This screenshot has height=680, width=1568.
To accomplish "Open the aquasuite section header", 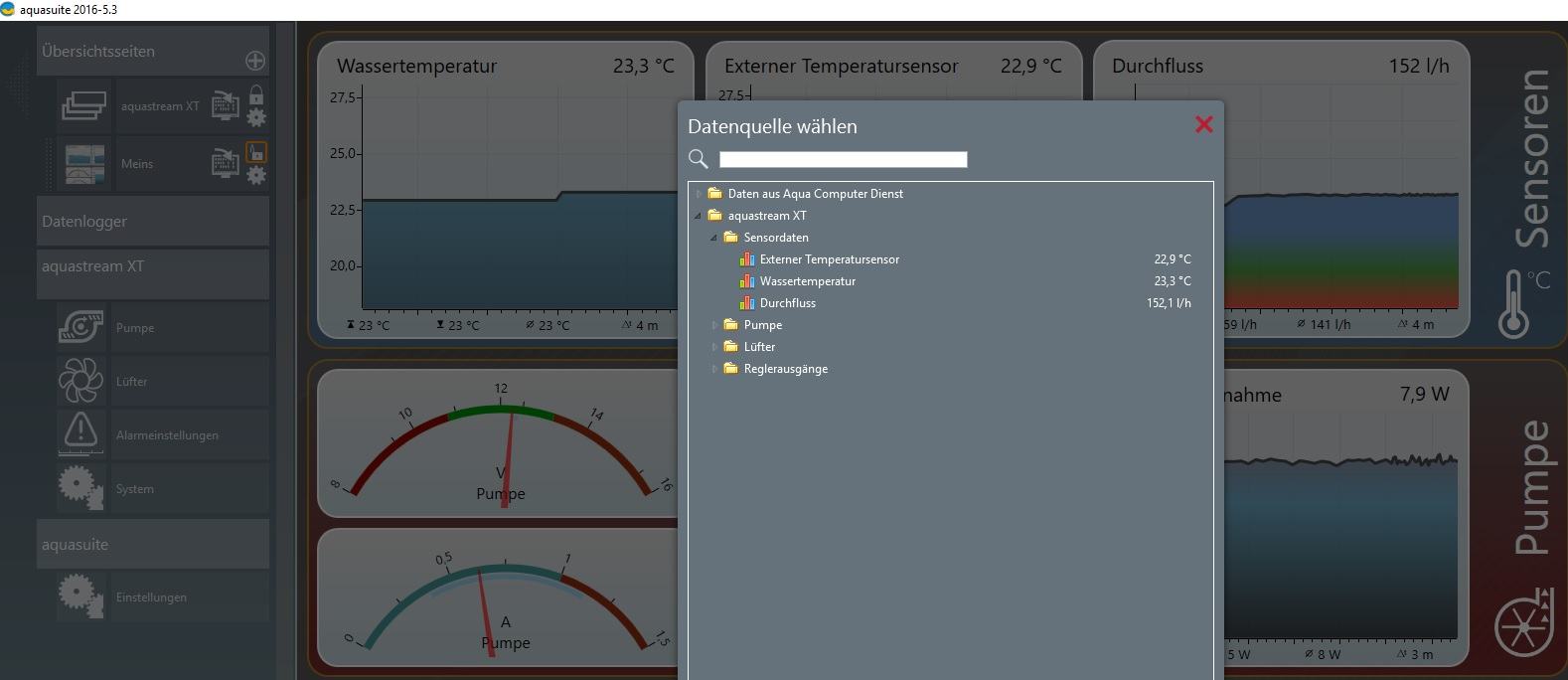I will 153,545.
